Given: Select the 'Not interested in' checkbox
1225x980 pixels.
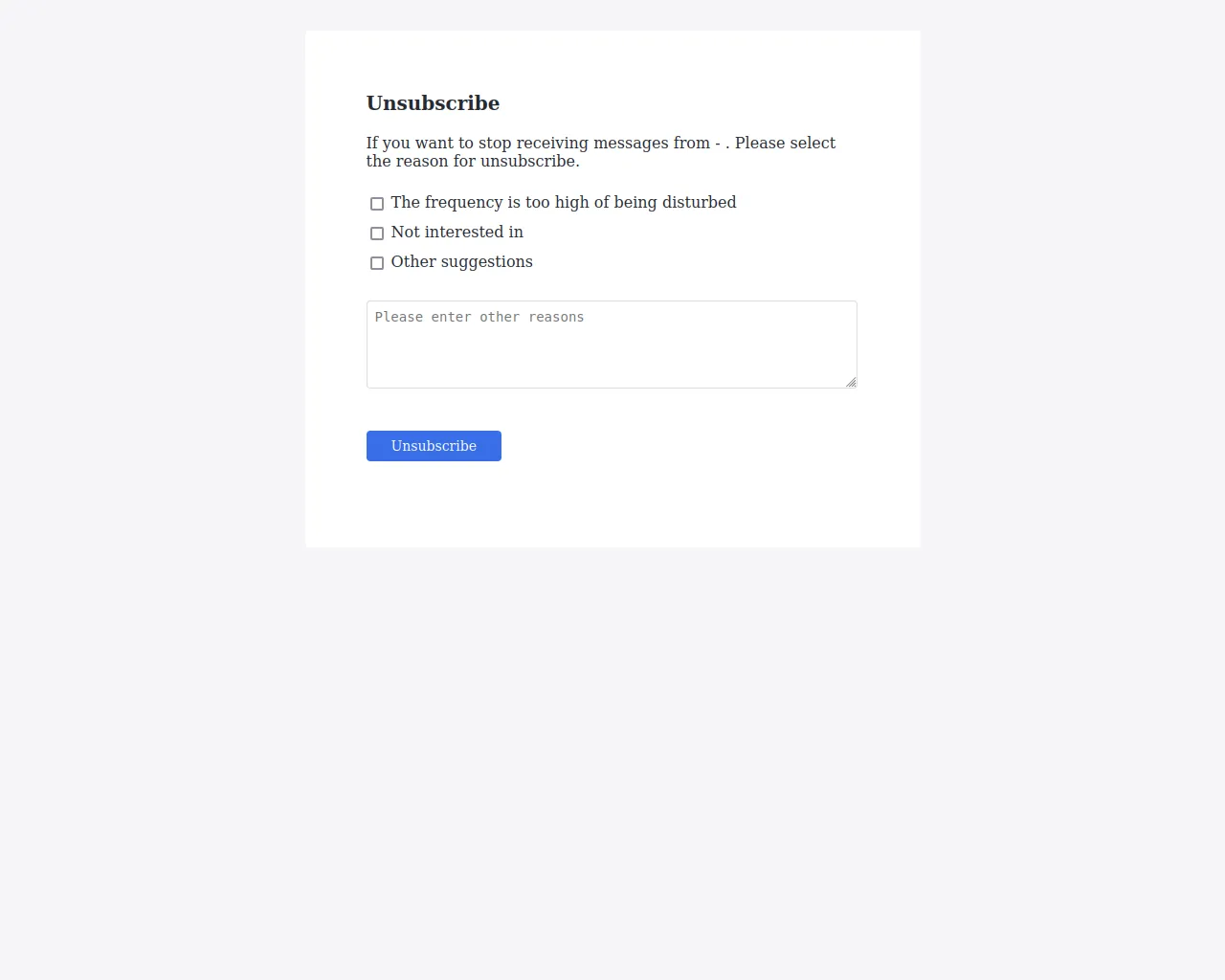Looking at the screenshot, I should 376,233.
